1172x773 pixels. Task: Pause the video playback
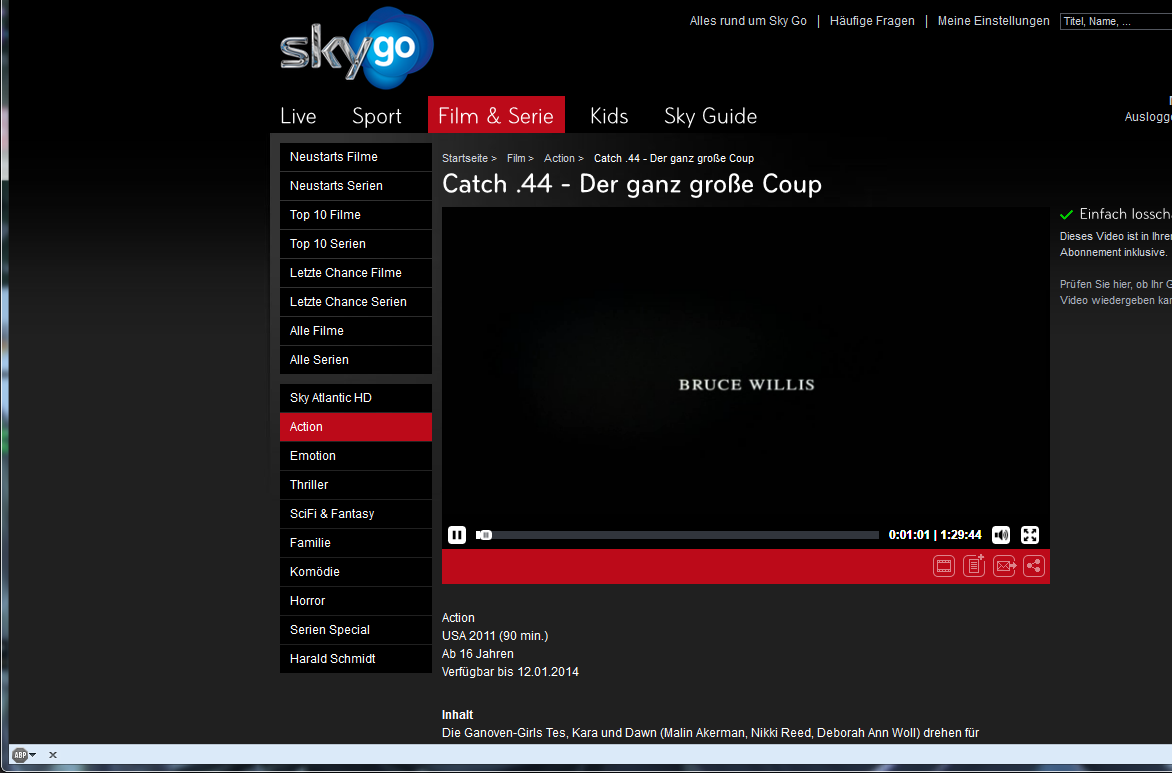click(457, 535)
